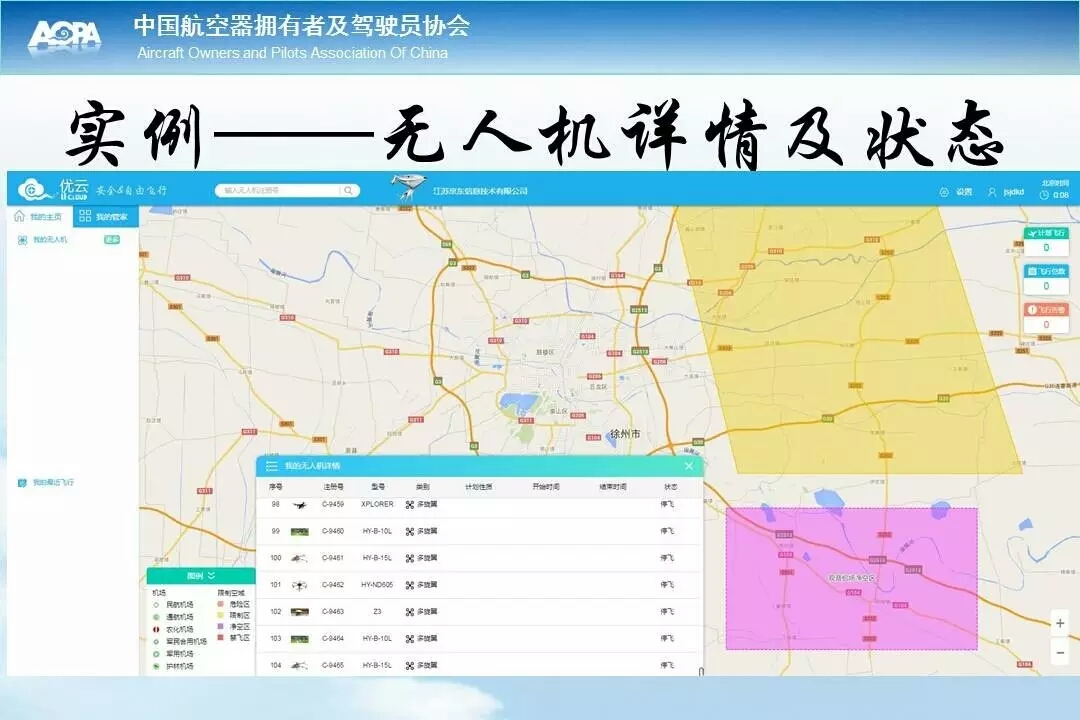Image resolution: width=1080 pixels, height=720 pixels.
Task: Click the 停飞 status in row 101
Action: click(x=667, y=585)
